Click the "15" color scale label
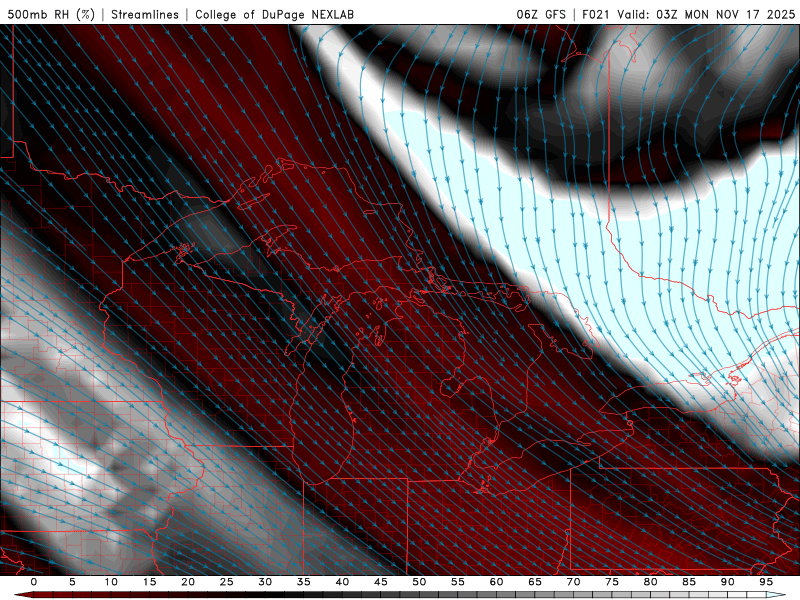The height and width of the screenshot is (600, 800). pos(149,582)
